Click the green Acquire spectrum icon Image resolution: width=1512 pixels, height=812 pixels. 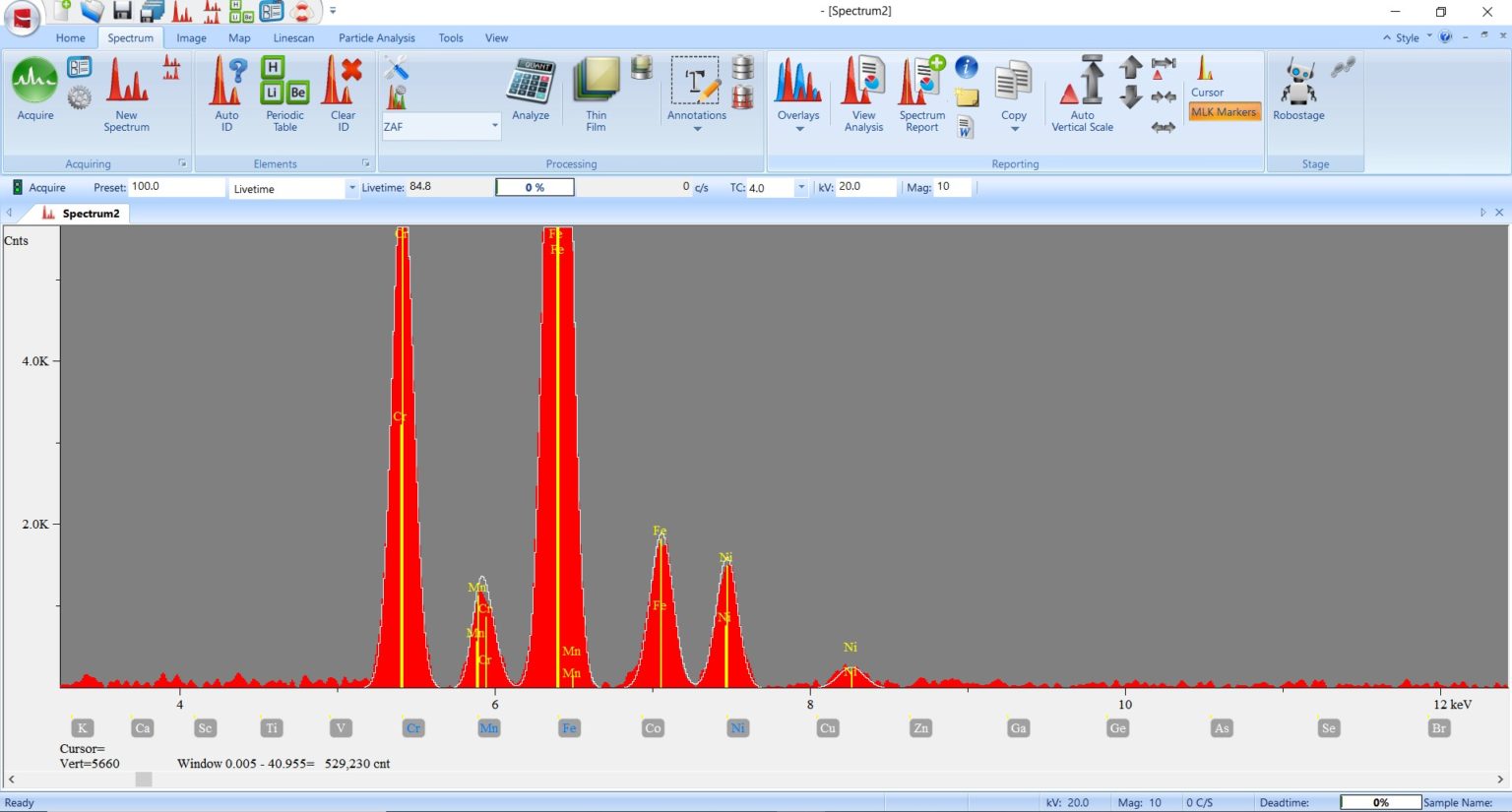(x=34, y=84)
